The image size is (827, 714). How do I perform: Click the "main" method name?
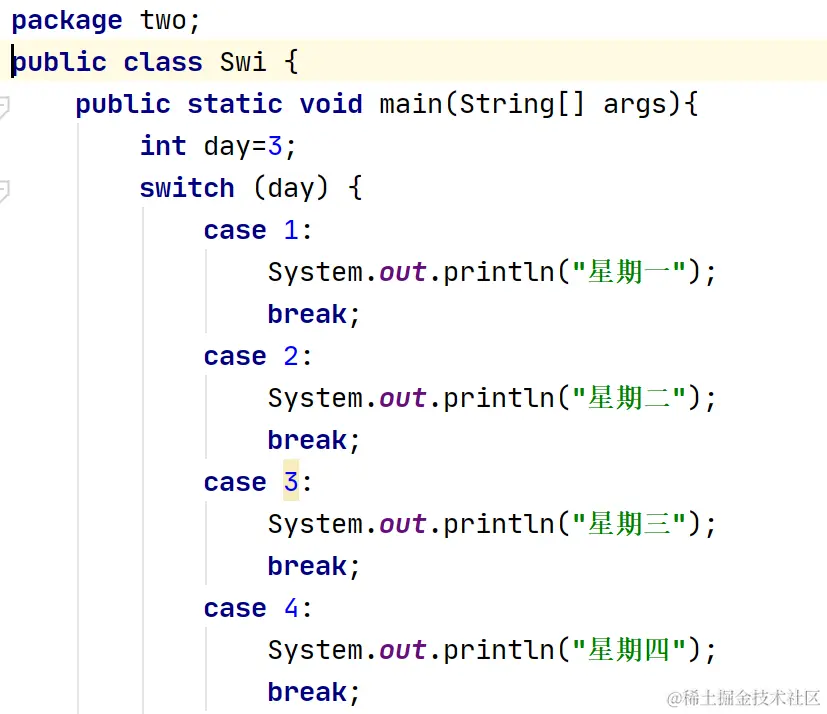tap(411, 104)
